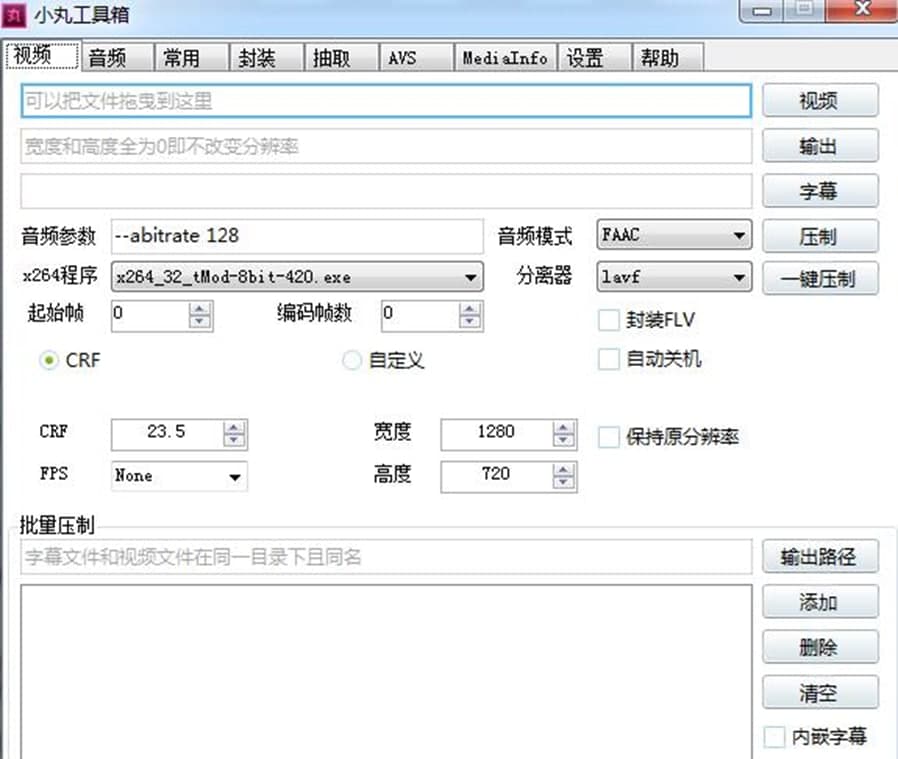This screenshot has height=759, width=898.
Task: Select the 自定义 radio button
Action: (352, 360)
